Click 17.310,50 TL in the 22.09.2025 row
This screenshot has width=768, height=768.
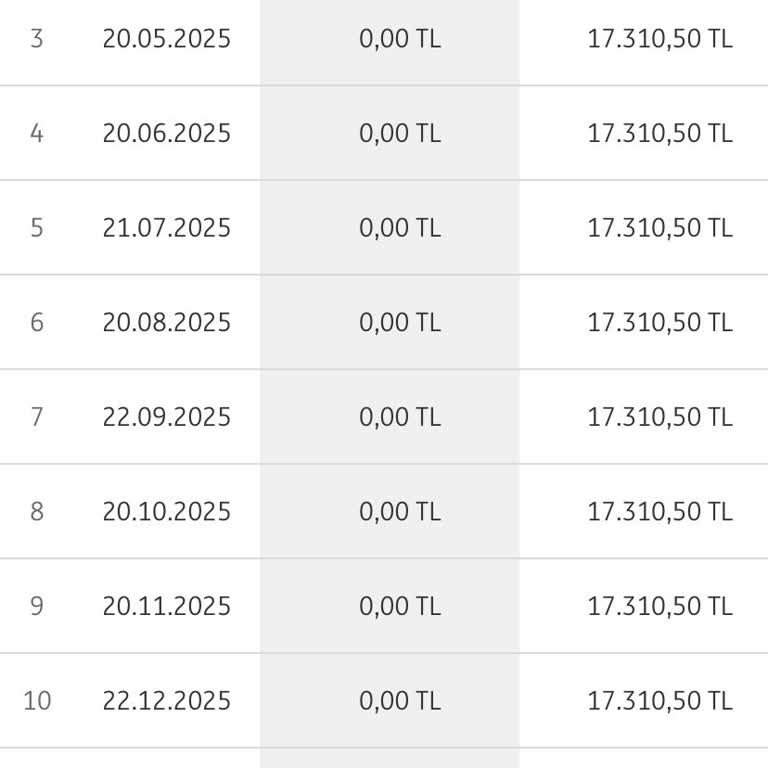[659, 417]
